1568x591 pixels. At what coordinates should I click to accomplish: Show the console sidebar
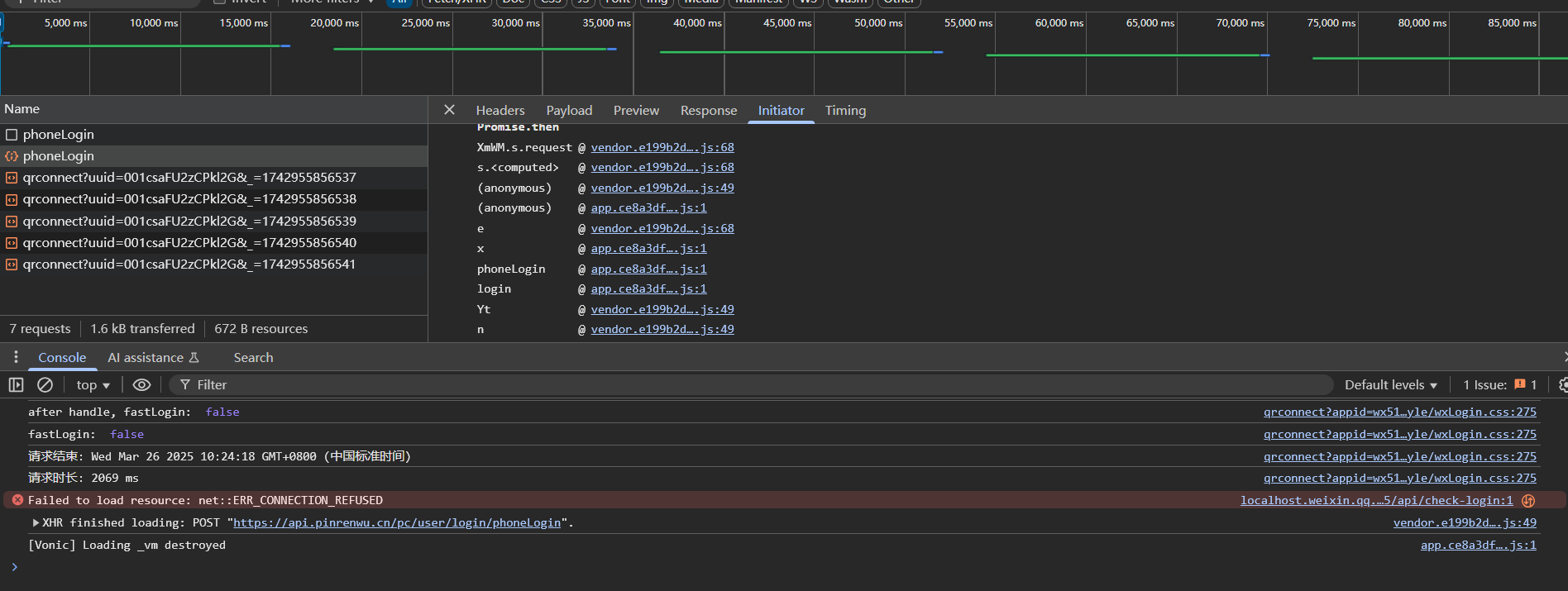point(16,385)
